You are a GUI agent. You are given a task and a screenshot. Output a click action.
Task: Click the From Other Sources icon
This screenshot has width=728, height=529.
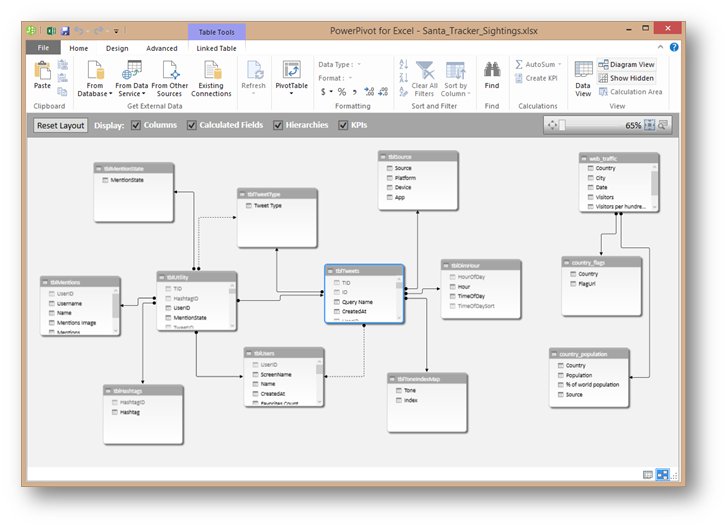(x=170, y=70)
